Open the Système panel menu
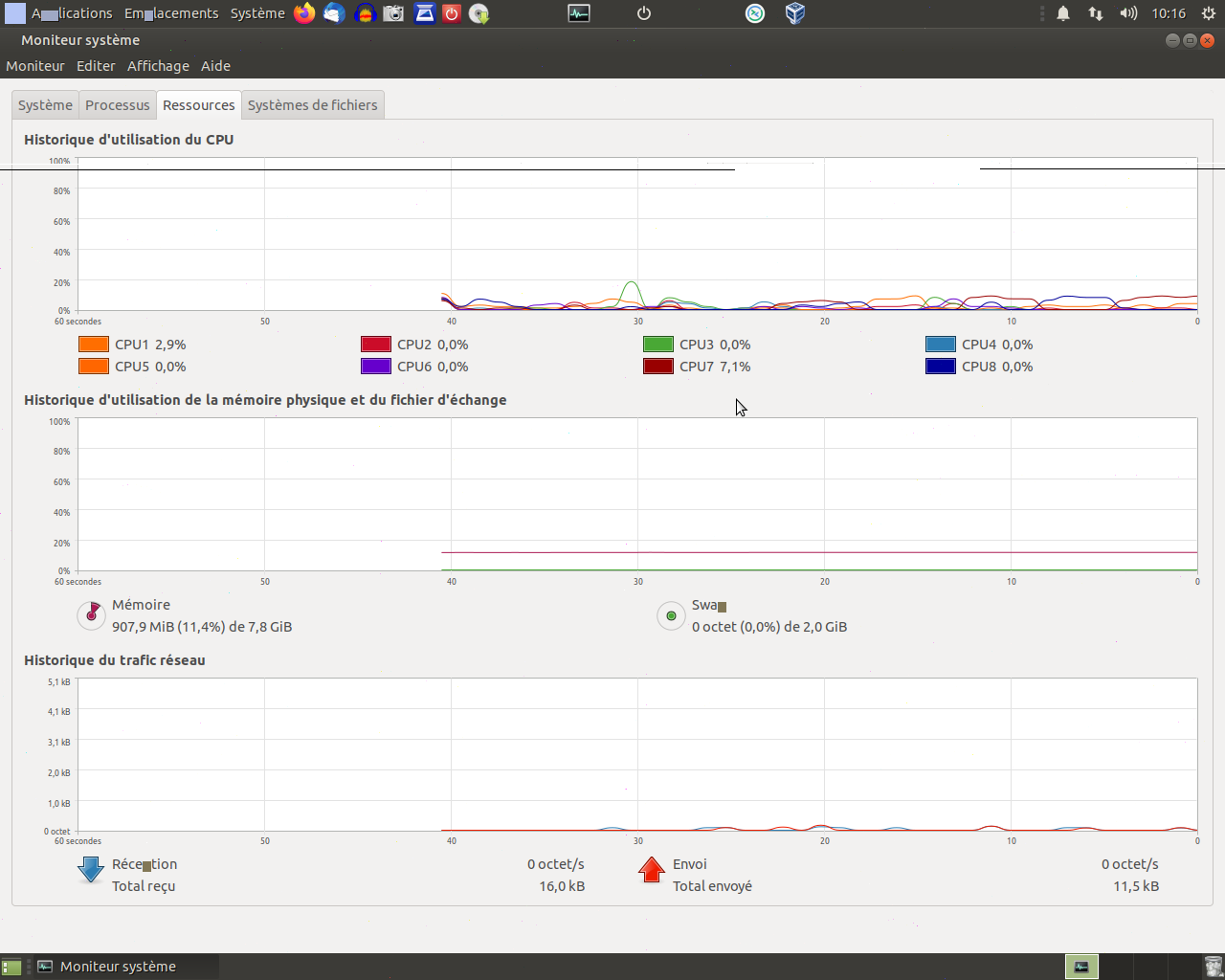 click(x=257, y=13)
